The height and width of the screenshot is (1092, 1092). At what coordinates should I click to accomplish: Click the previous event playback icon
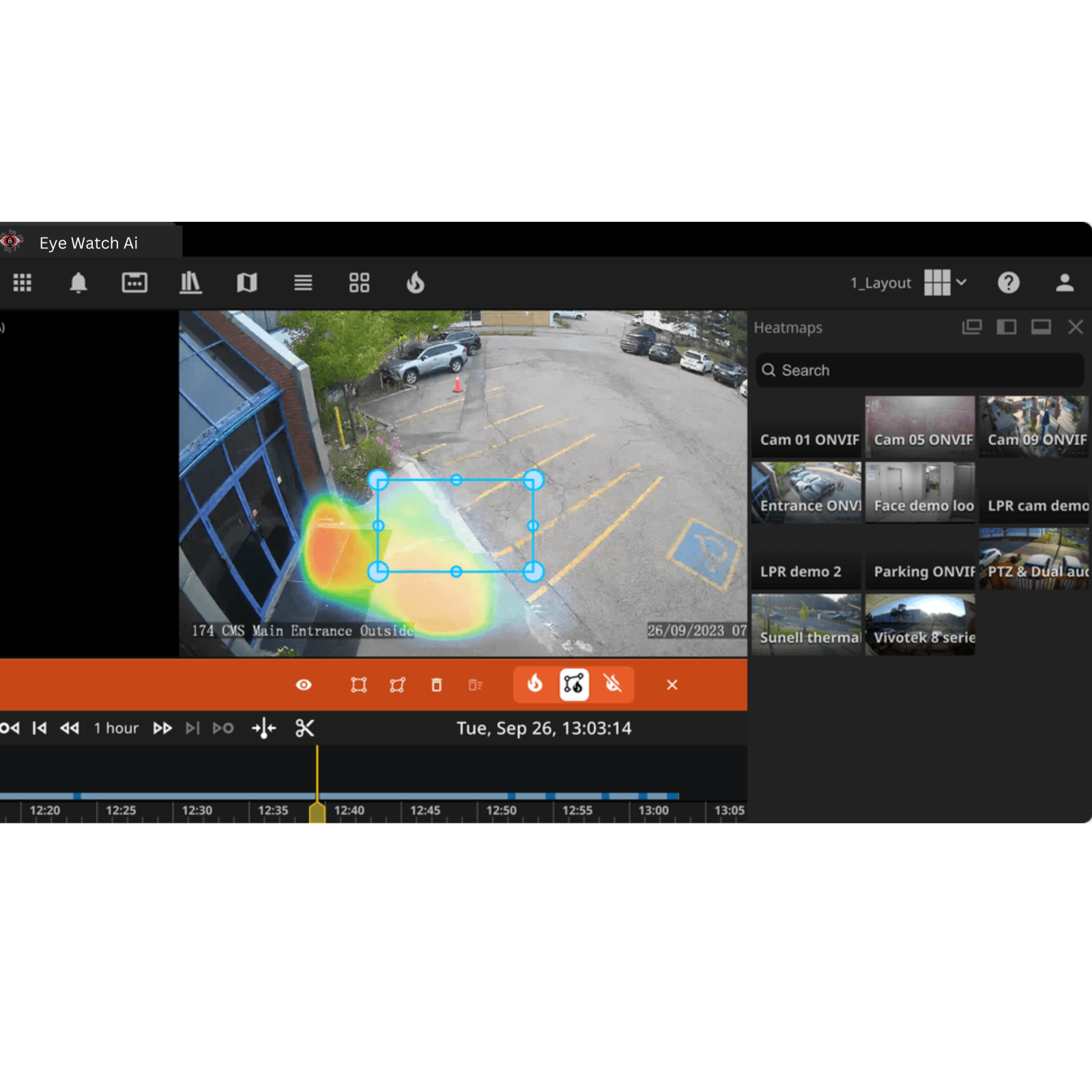tap(10, 728)
